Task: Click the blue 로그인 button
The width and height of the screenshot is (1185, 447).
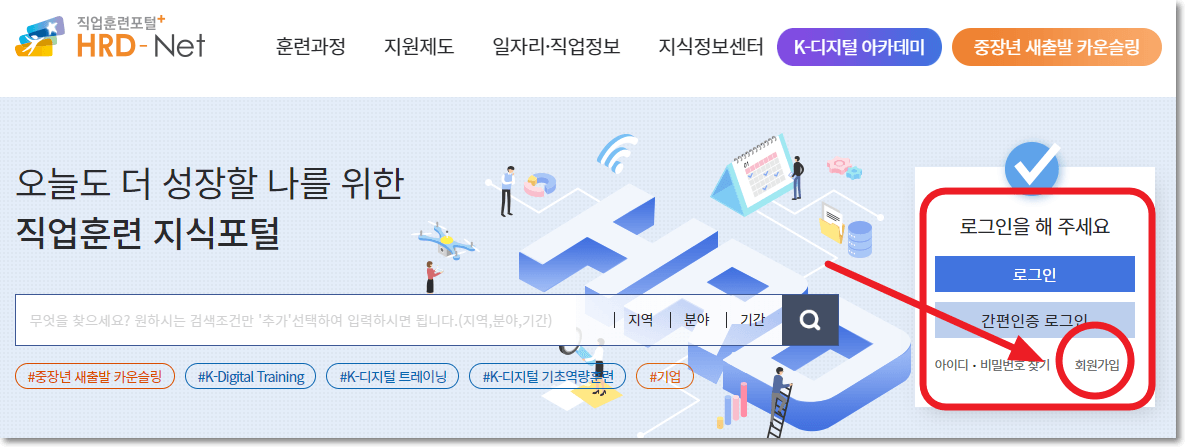Action: coord(1035,274)
